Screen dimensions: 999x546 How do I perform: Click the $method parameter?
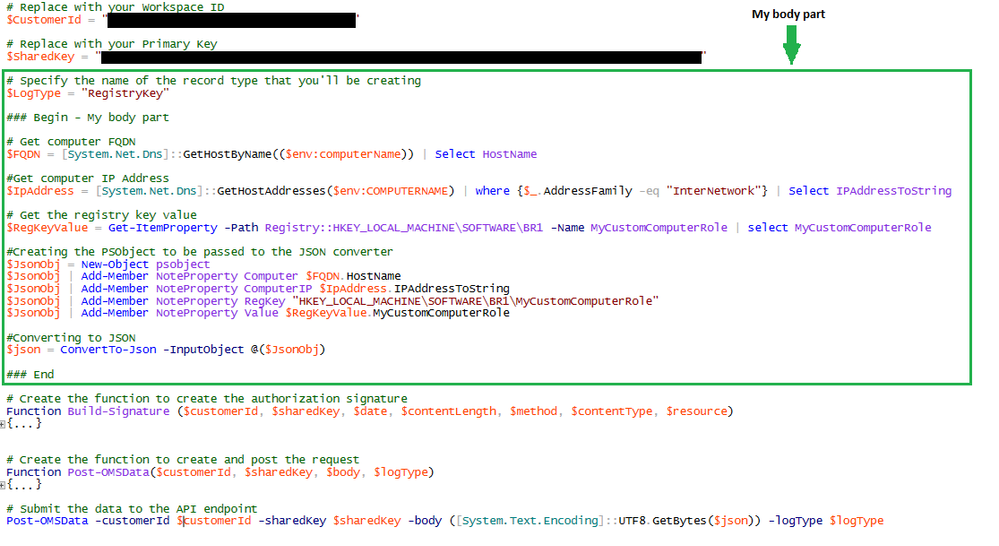pyautogui.click(x=533, y=412)
